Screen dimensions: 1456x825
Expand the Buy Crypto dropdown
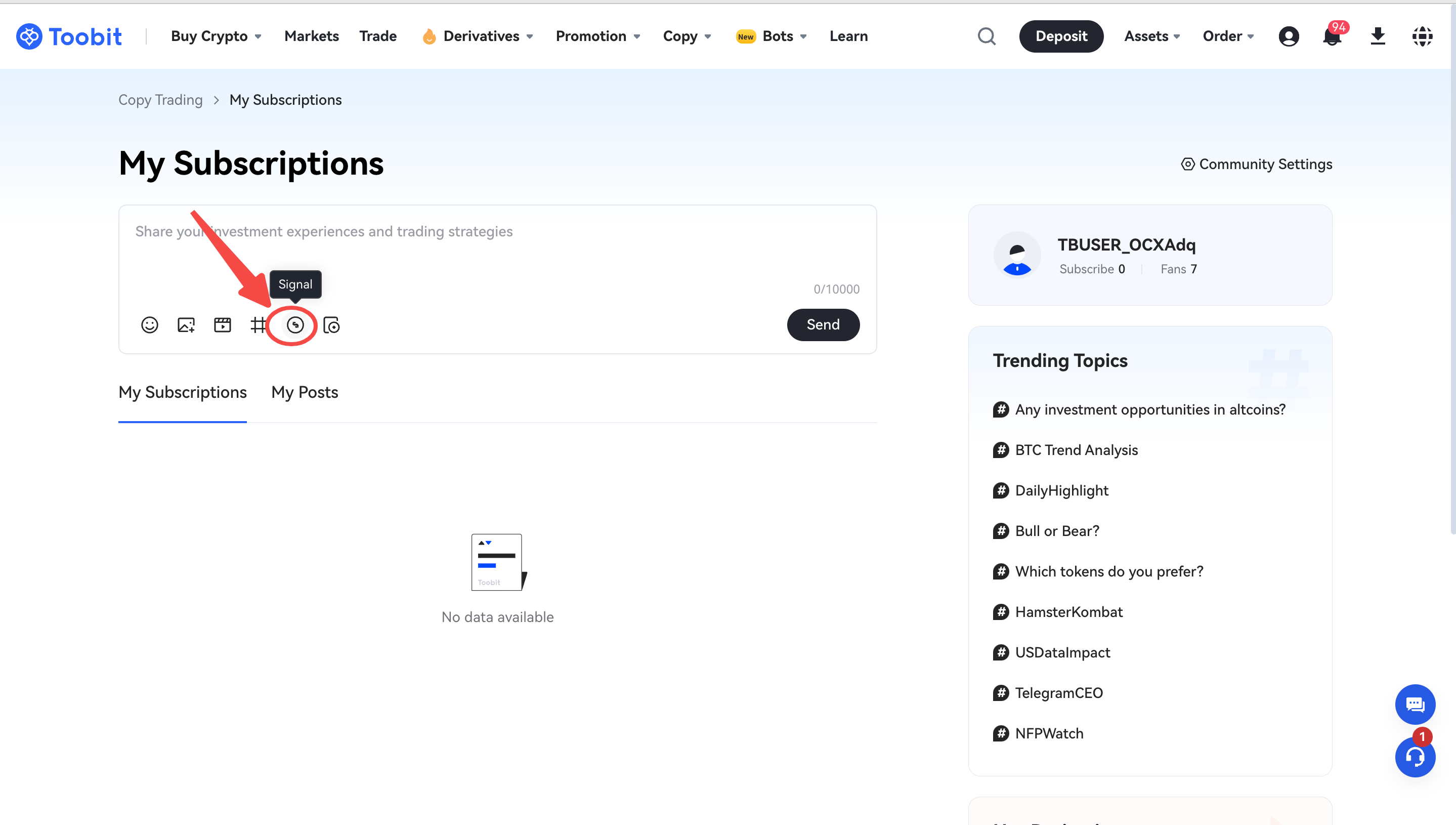[216, 36]
